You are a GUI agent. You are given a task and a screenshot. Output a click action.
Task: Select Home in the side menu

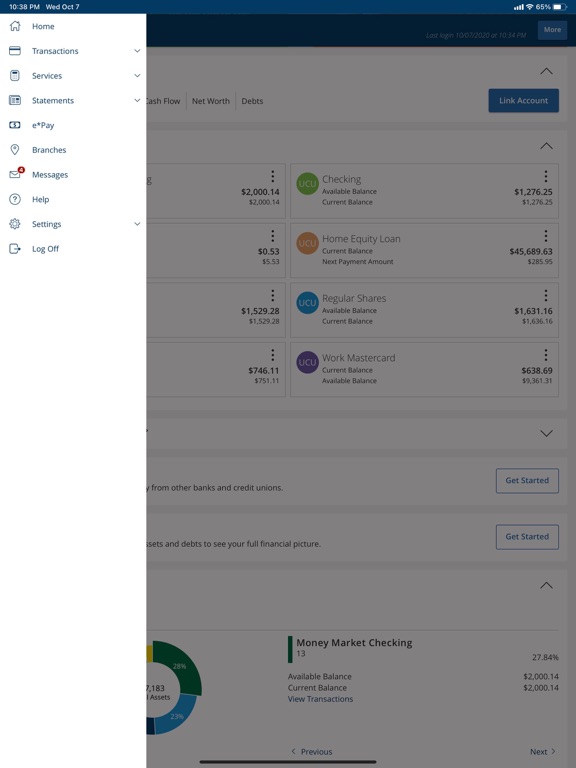coord(43,26)
